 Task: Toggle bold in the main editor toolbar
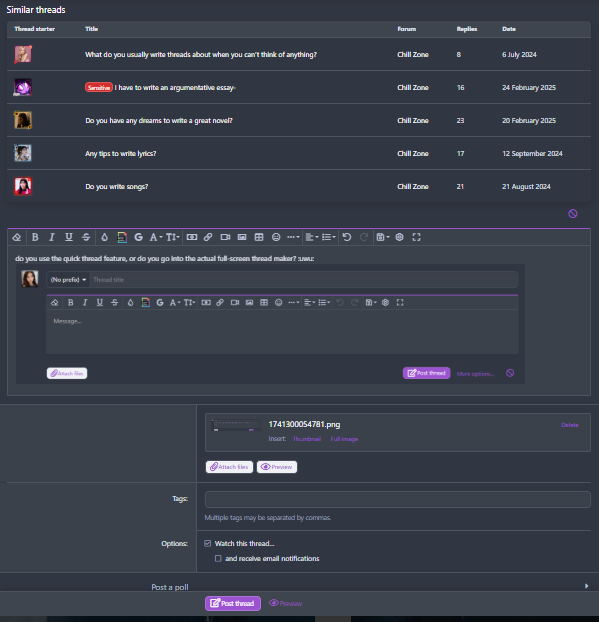coord(35,237)
